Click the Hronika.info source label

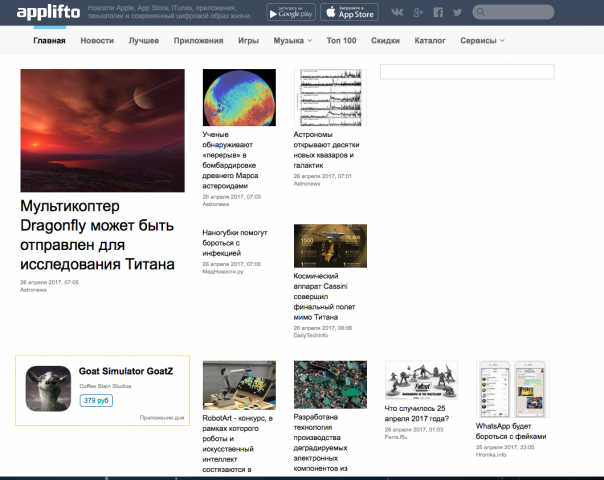click(x=491, y=455)
